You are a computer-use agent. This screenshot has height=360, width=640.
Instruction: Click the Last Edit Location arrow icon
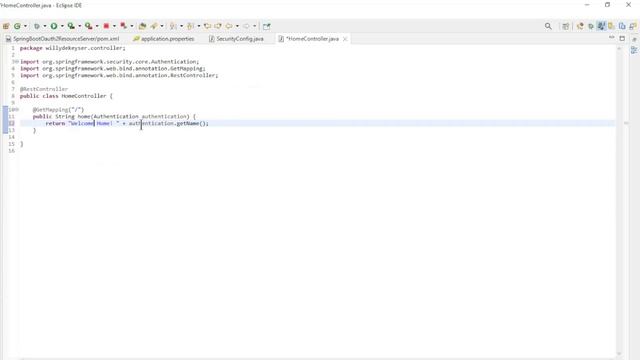(207, 26)
